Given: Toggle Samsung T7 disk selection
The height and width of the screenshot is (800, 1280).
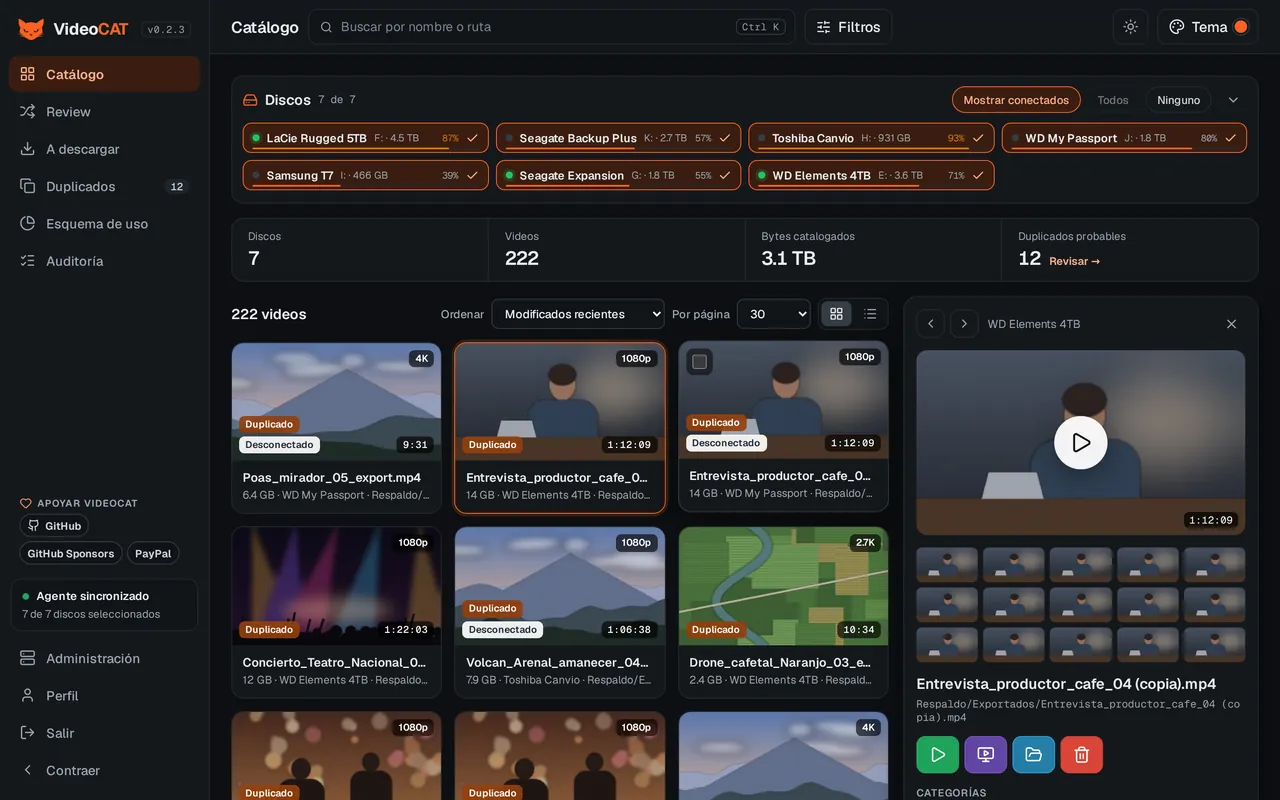Looking at the screenshot, I should [x=366, y=175].
